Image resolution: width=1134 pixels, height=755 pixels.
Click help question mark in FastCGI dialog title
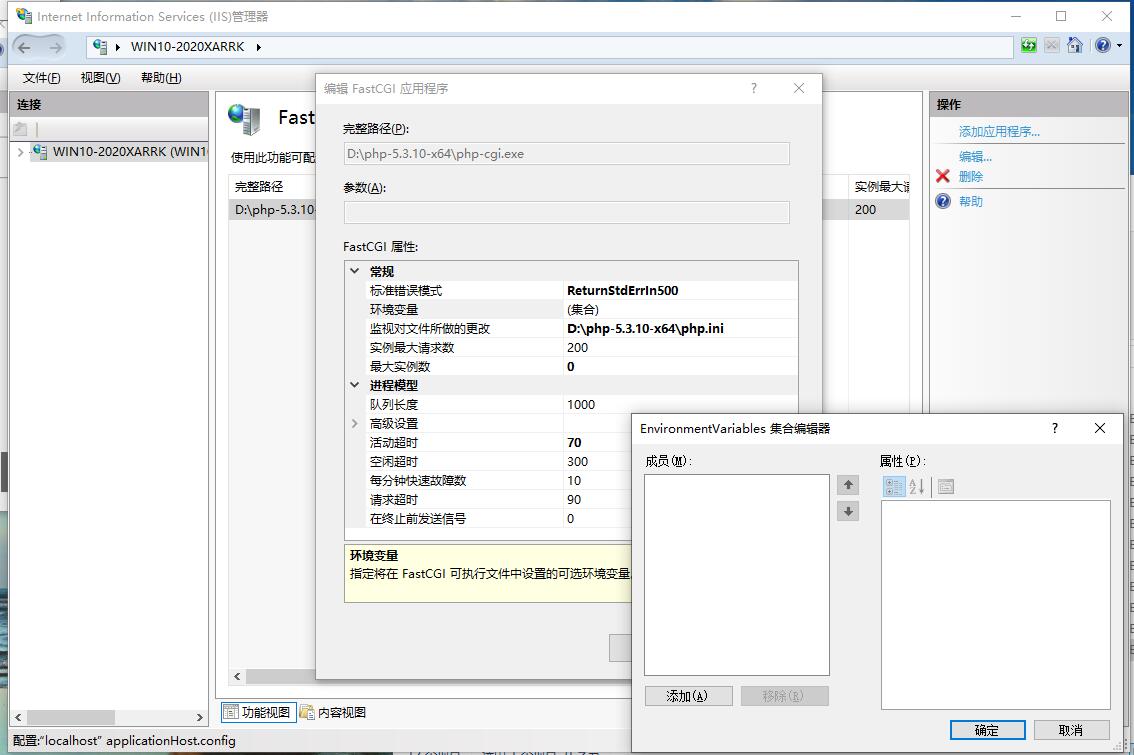pos(754,88)
